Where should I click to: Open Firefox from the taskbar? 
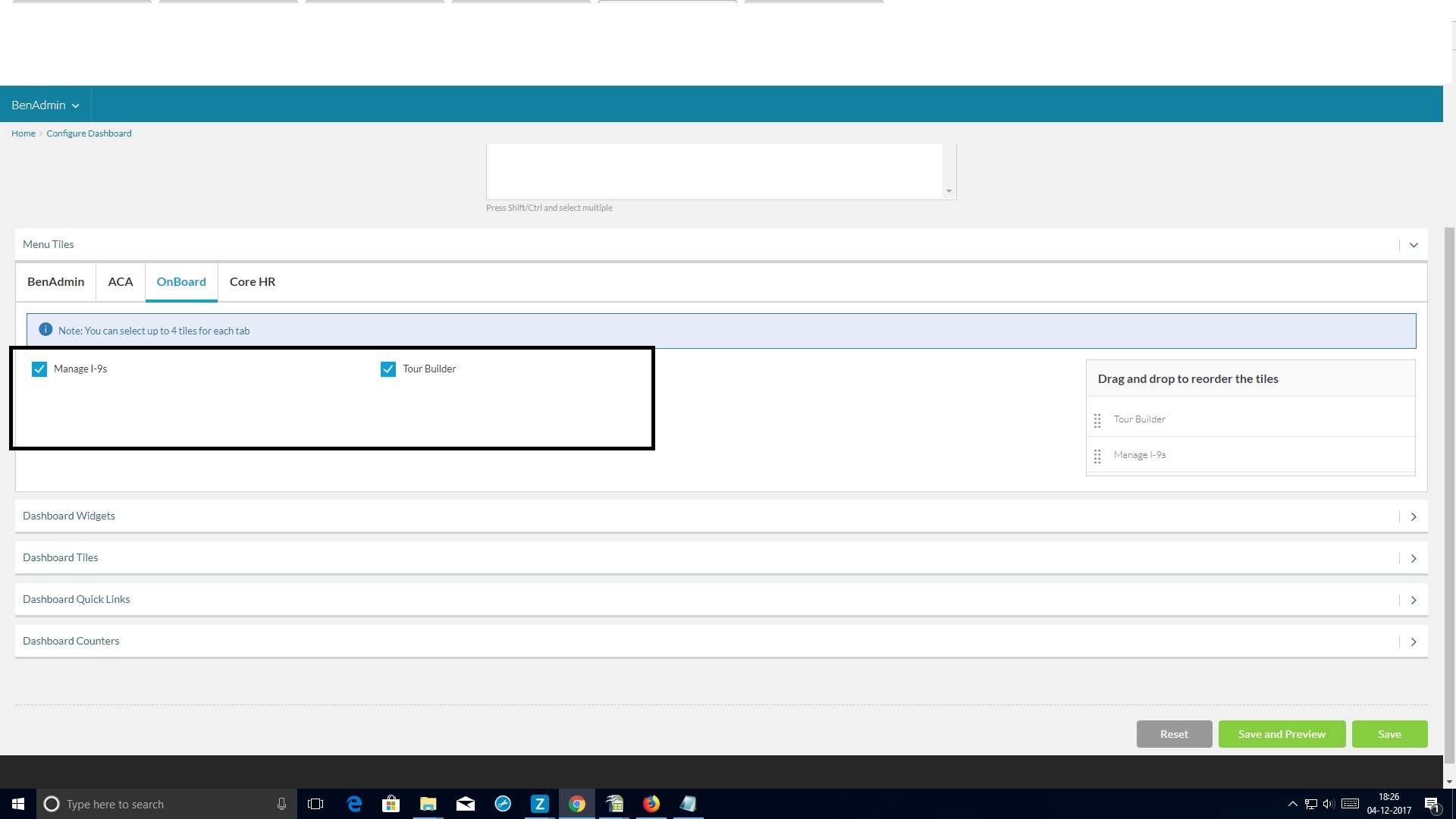[x=651, y=804]
